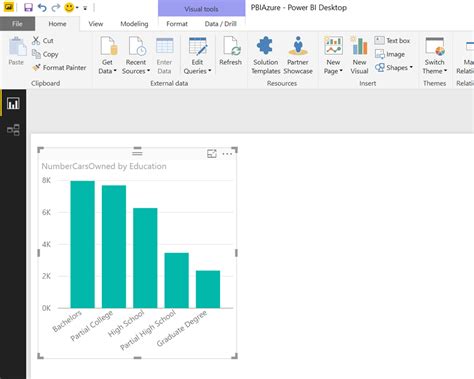Open the Format tab under Visual tools
The width and height of the screenshot is (474, 379).
177,24
